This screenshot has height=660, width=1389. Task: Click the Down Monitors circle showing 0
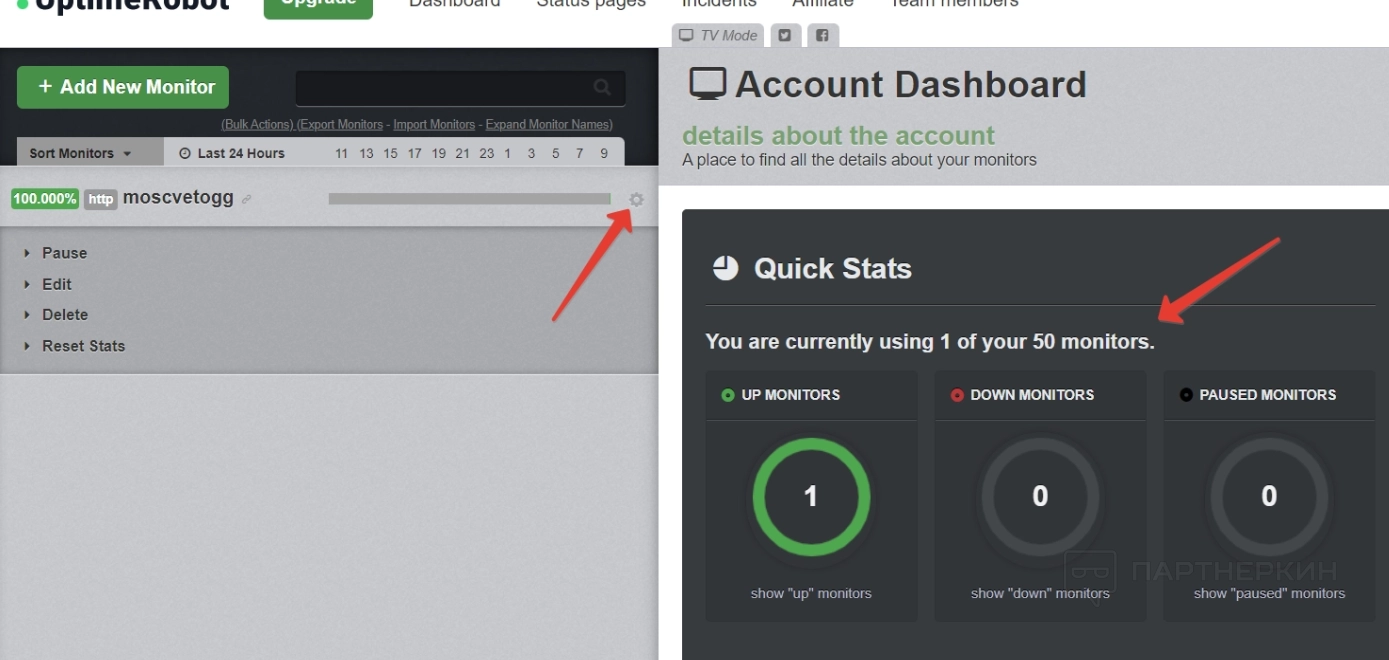(x=1040, y=496)
